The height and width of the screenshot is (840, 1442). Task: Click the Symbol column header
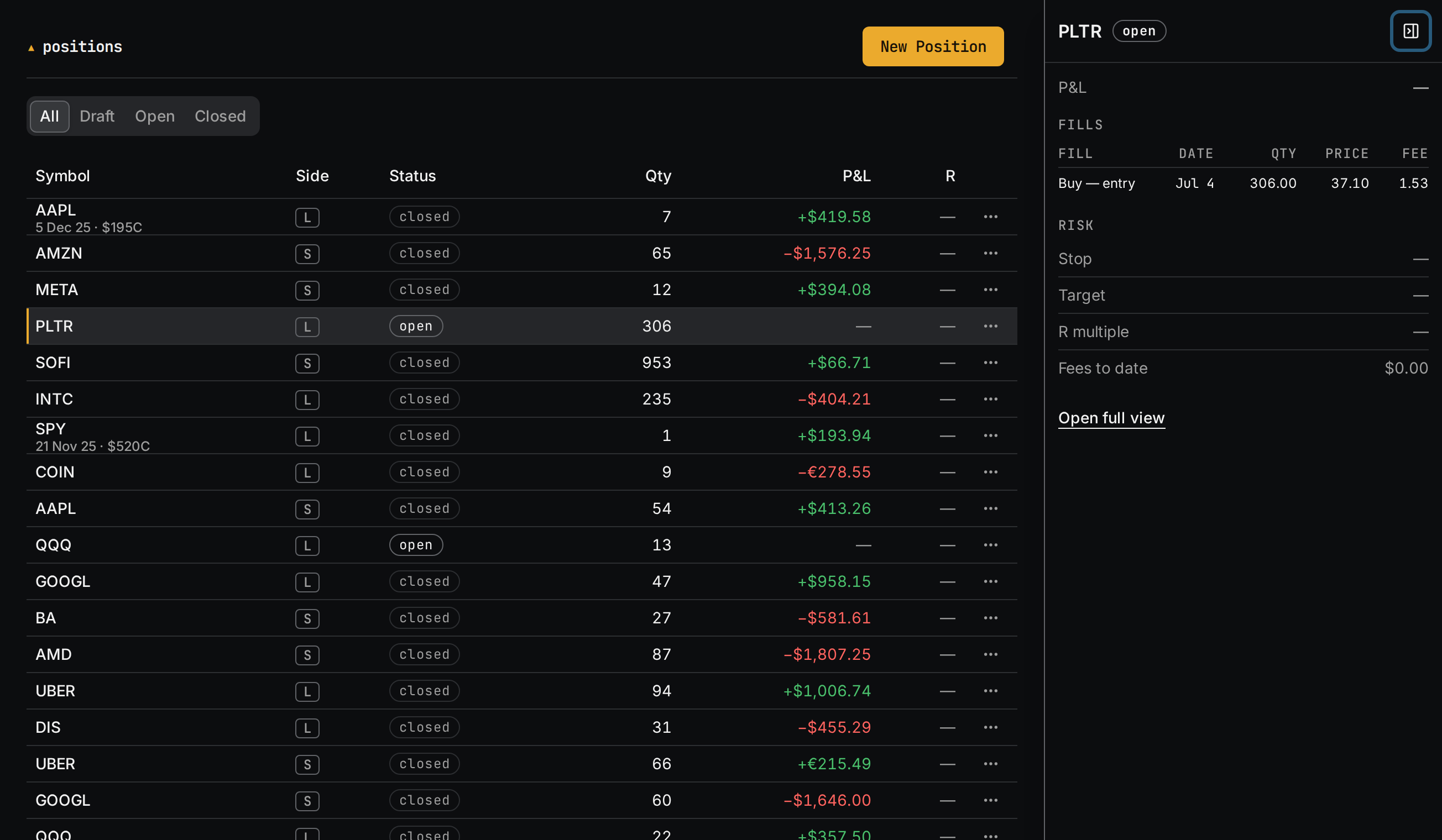(x=63, y=176)
